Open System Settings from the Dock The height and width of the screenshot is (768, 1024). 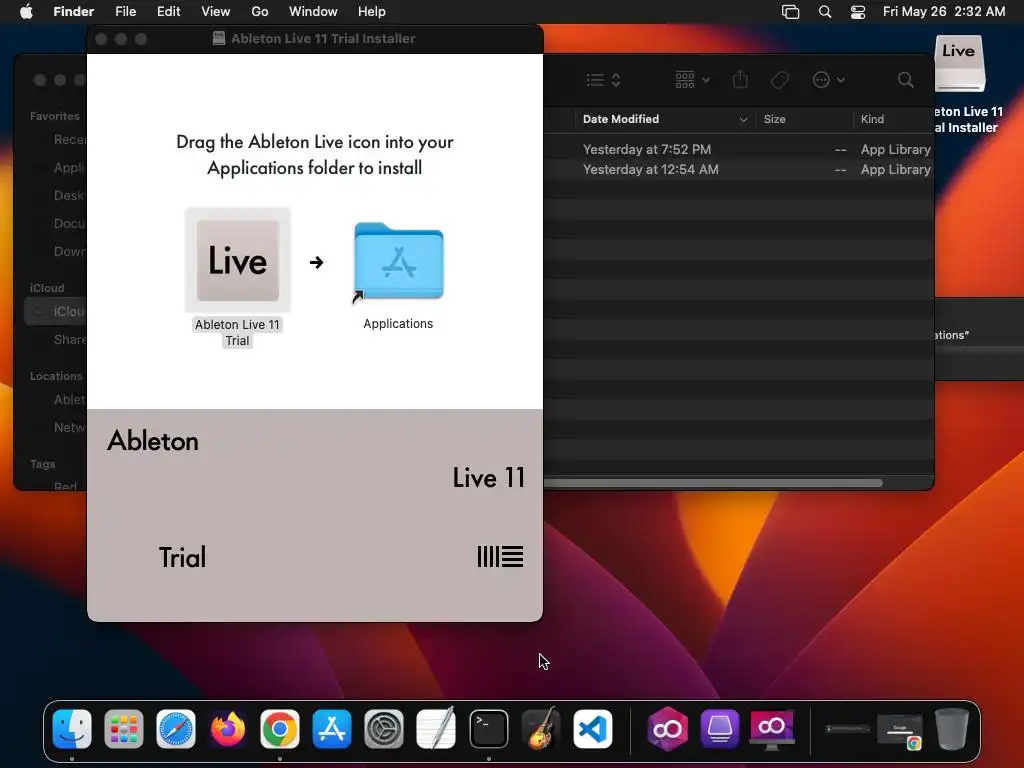tap(384, 729)
